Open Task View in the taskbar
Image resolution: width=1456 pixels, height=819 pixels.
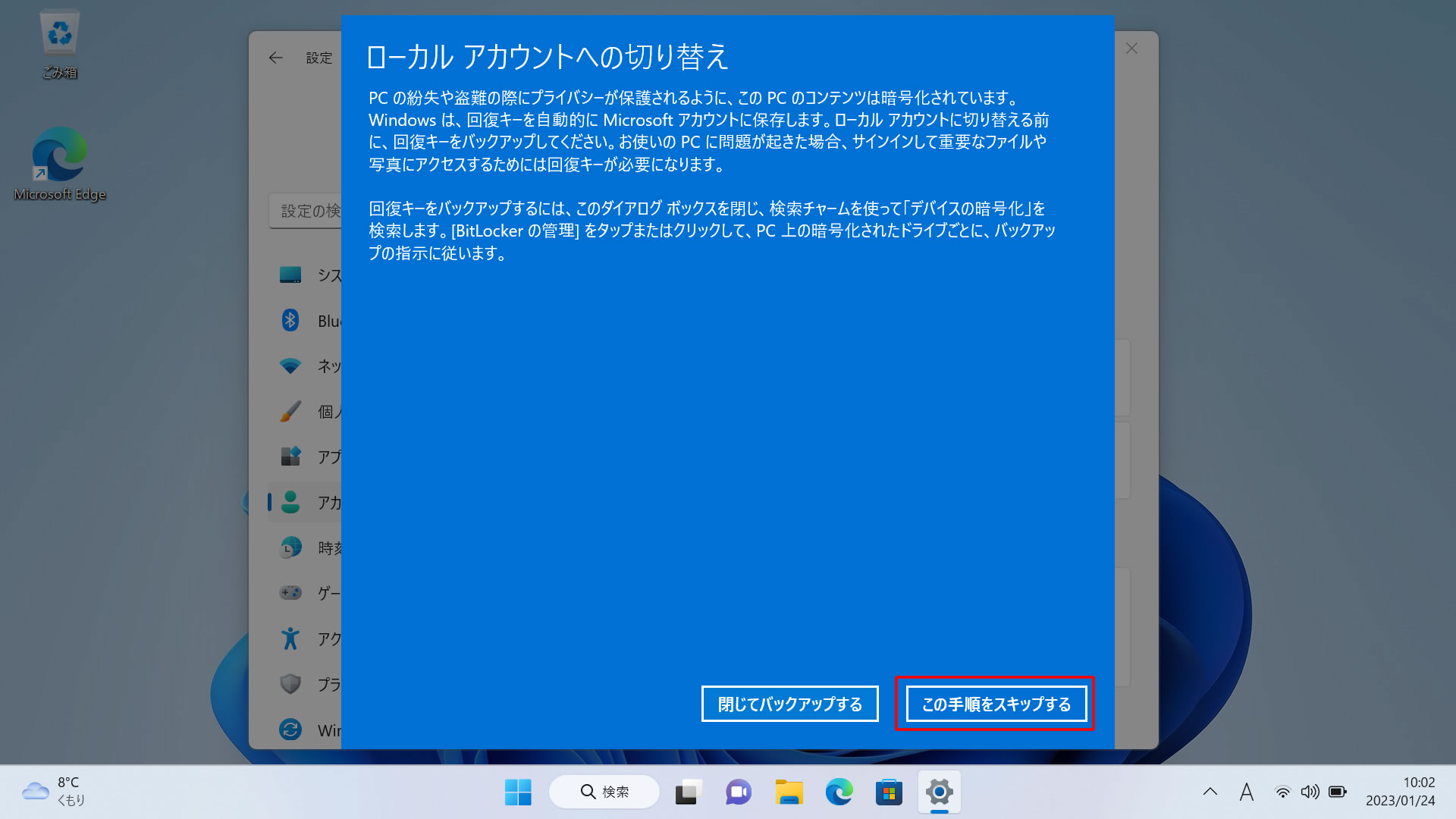[x=689, y=792]
